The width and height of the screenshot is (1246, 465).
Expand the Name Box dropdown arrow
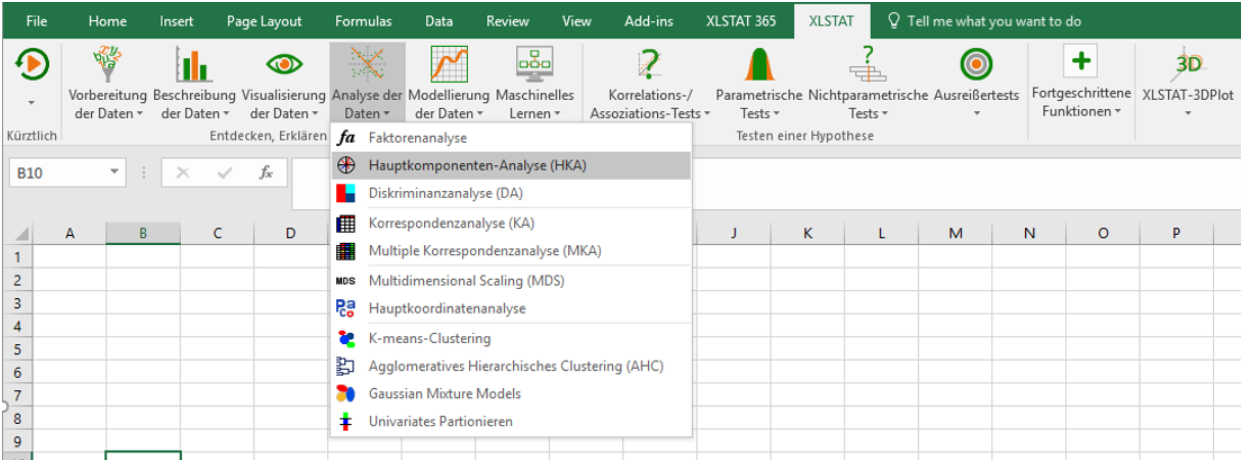point(115,173)
